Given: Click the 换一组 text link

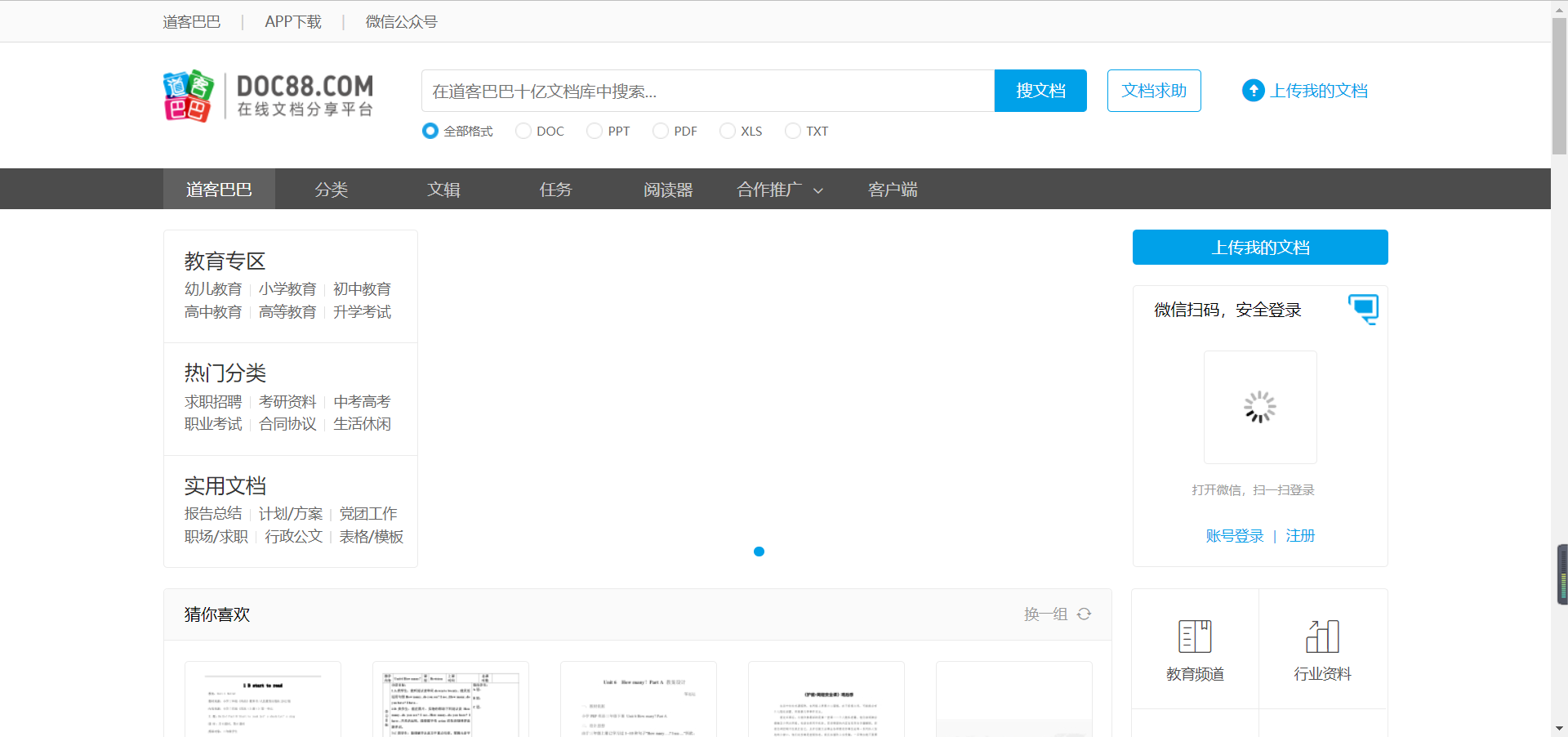Looking at the screenshot, I should click(1046, 614).
